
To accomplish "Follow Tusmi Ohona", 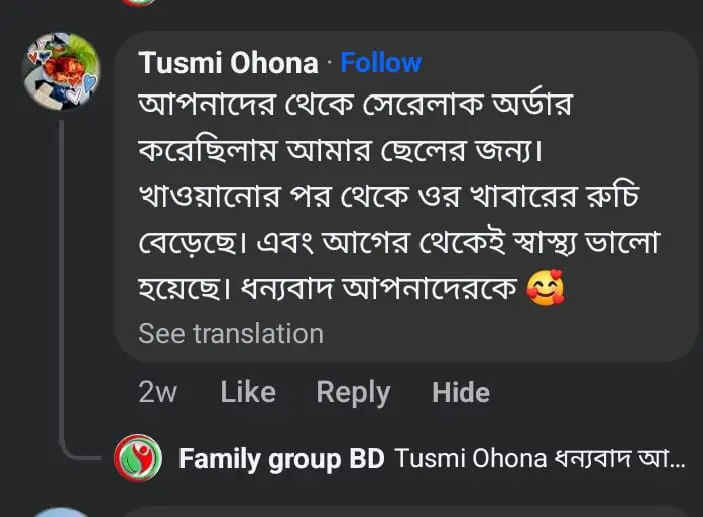I will tap(381, 63).
